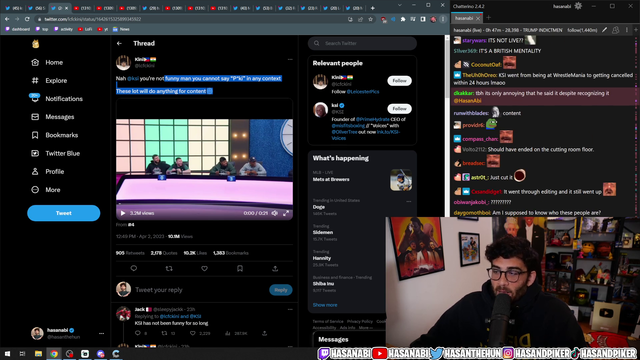640x360 pixels.
Task: Open Messages in sidebar
Action: tap(53, 117)
